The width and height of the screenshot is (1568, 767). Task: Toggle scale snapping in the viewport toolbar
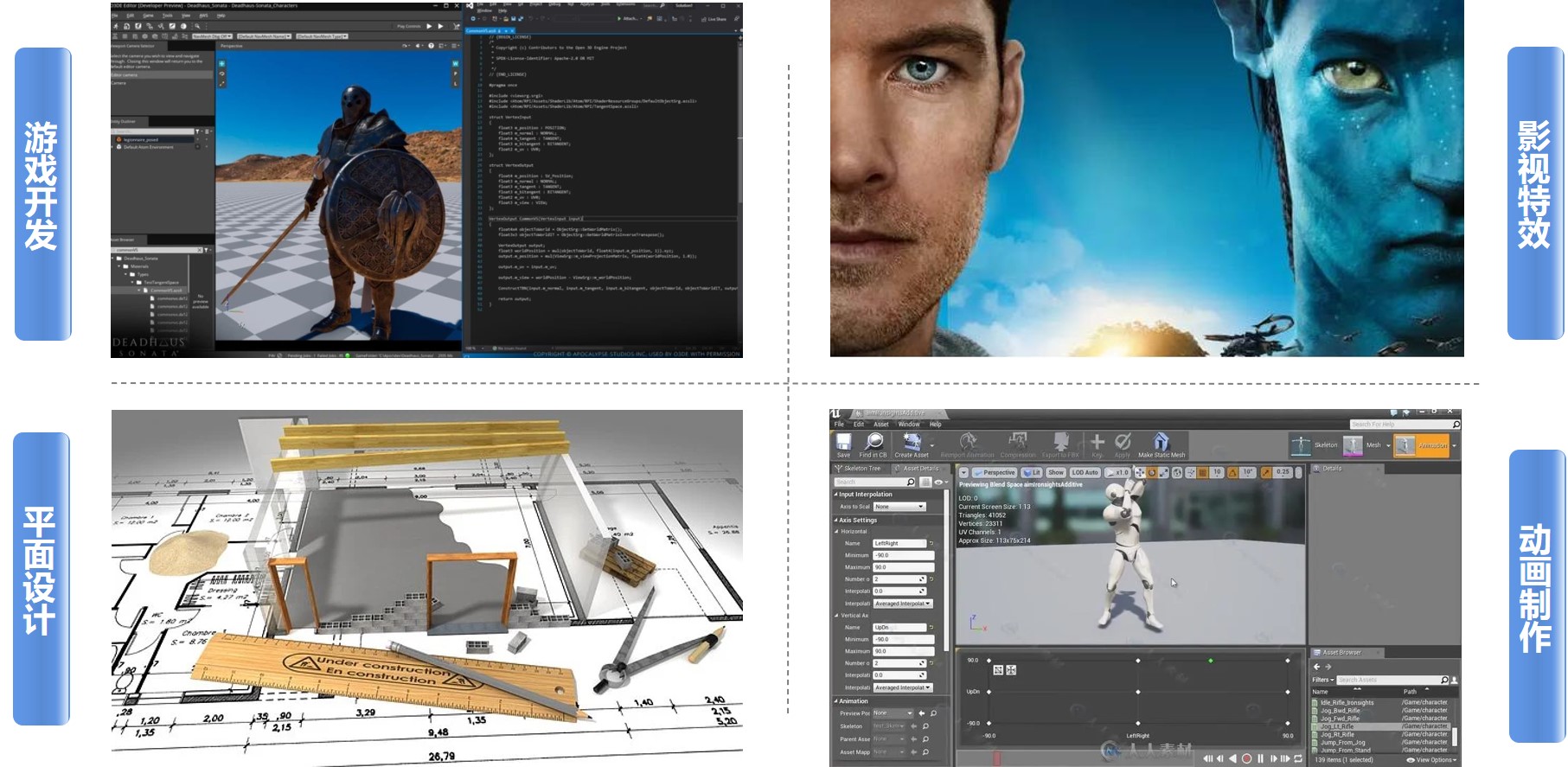1267,473
